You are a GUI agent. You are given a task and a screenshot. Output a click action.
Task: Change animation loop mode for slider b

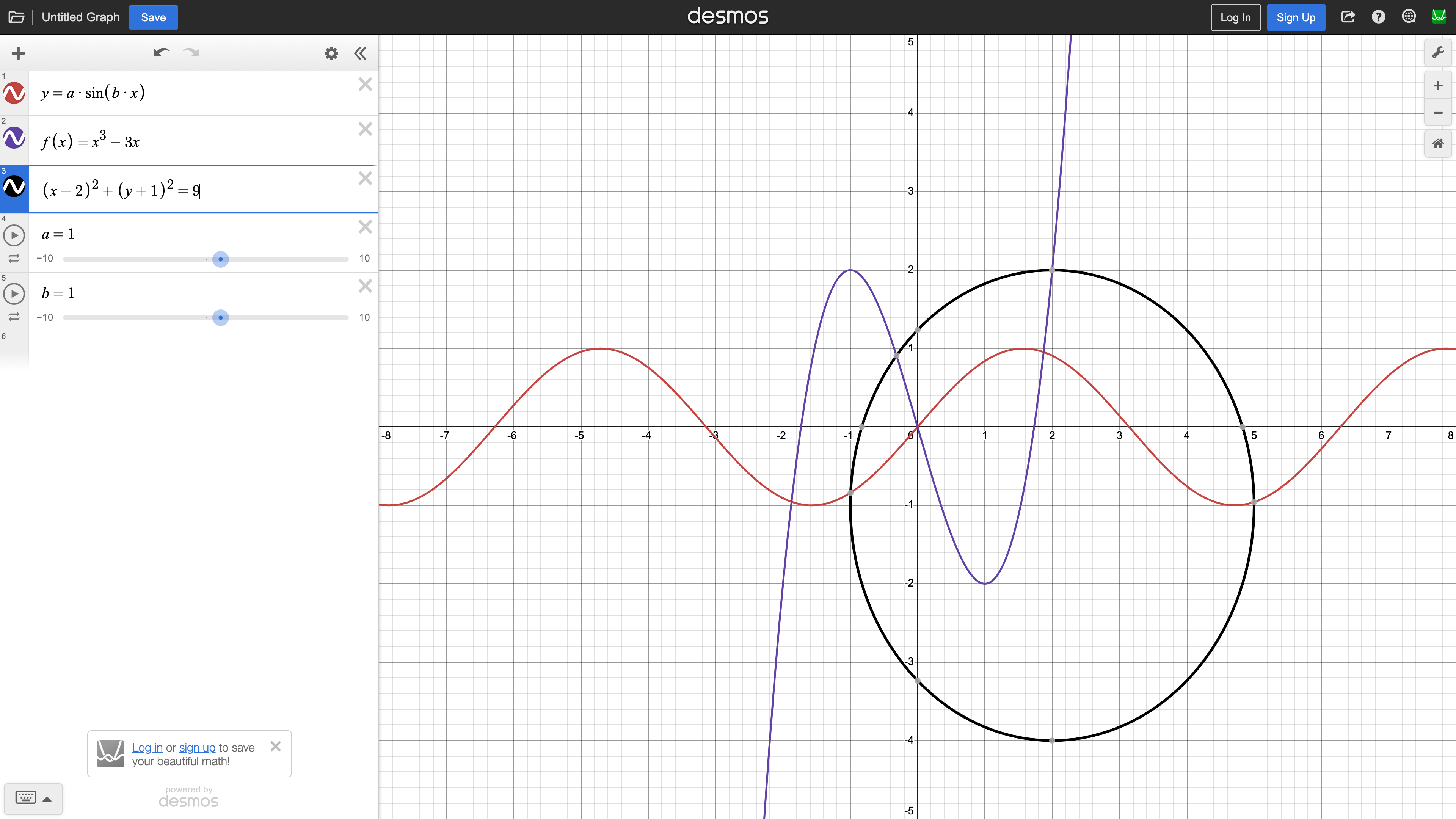pos(14,317)
